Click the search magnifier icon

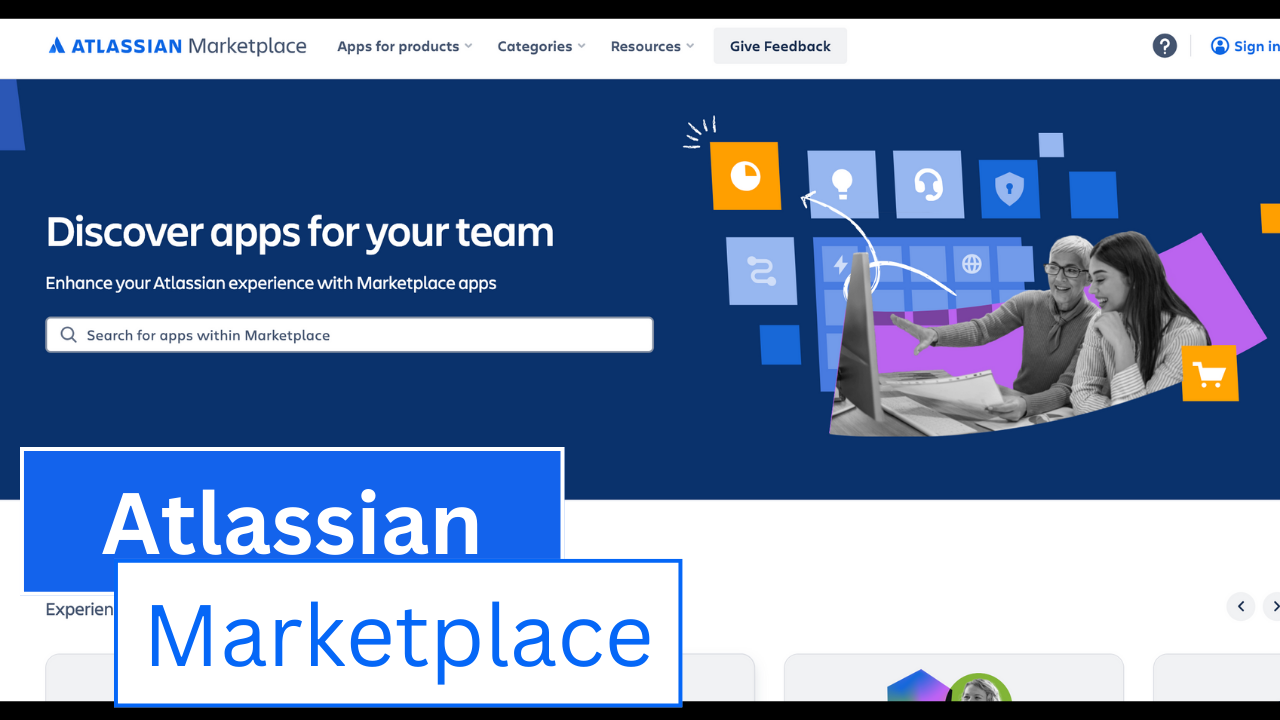pos(68,335)
